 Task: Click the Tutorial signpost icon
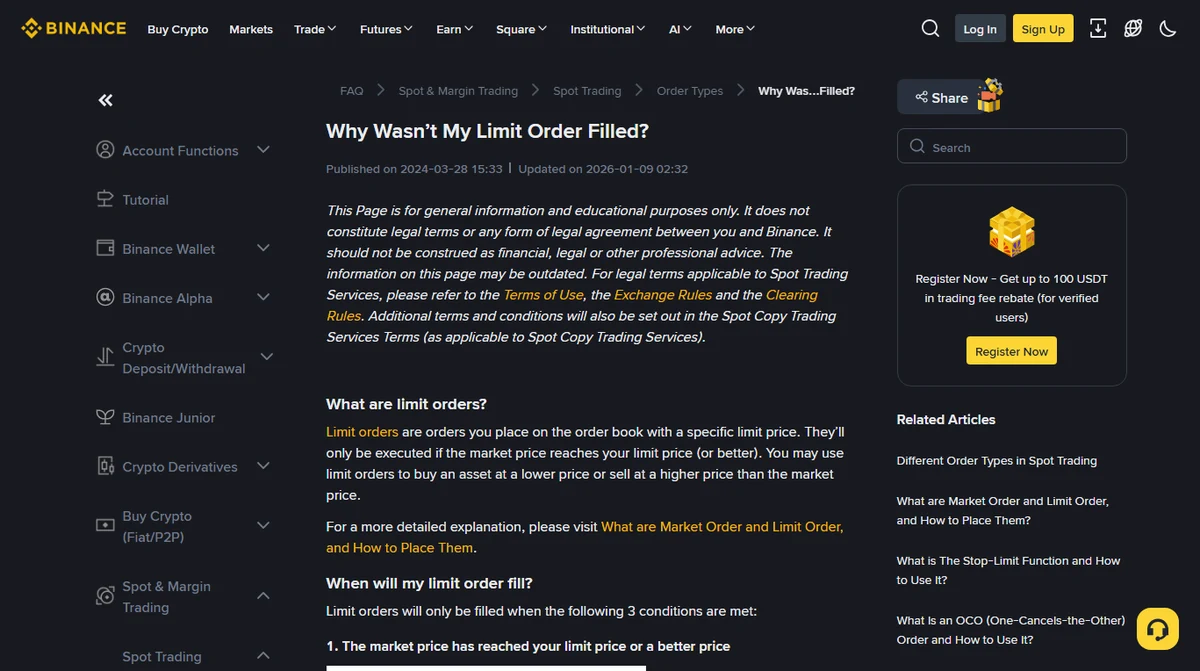point(105,199)
